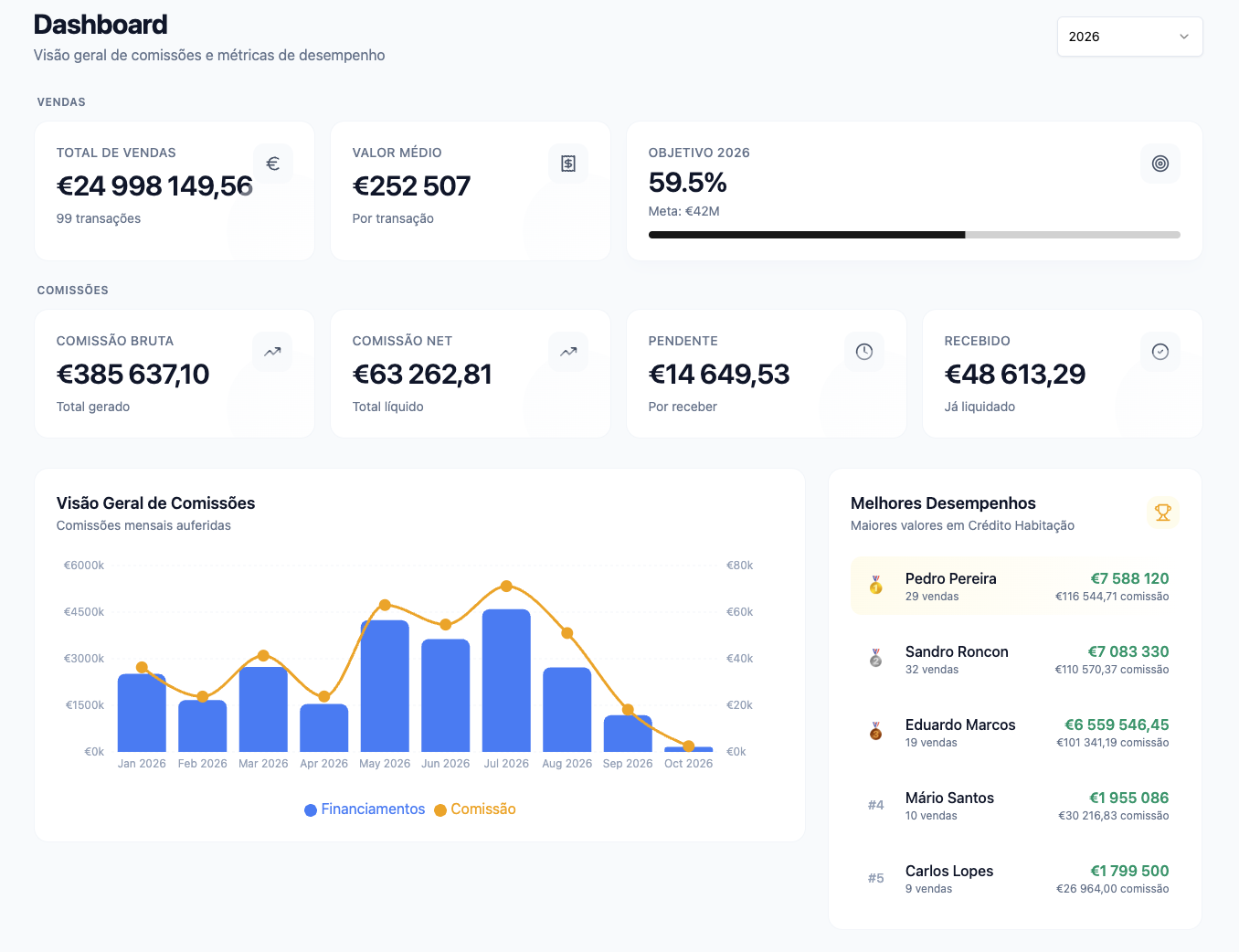
Task: Click the clock icon on Pendente card
Action: tap(864, 352)
